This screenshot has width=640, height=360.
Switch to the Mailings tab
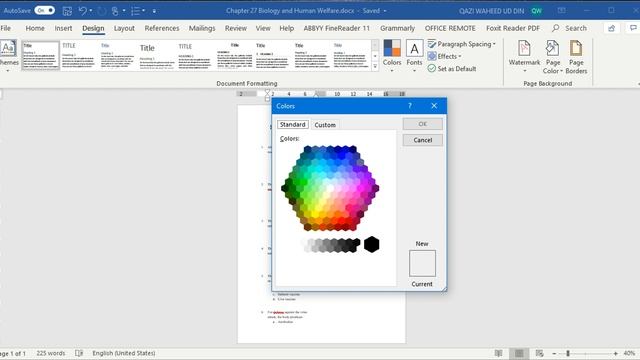tap(202, 28)
